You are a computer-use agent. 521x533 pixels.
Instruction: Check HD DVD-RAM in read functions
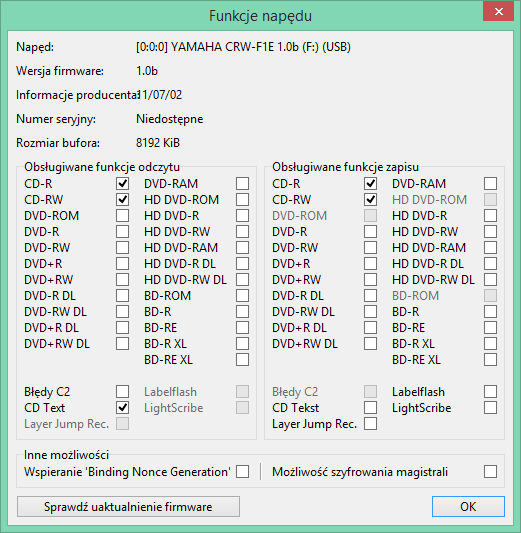(x=242, y=247)
